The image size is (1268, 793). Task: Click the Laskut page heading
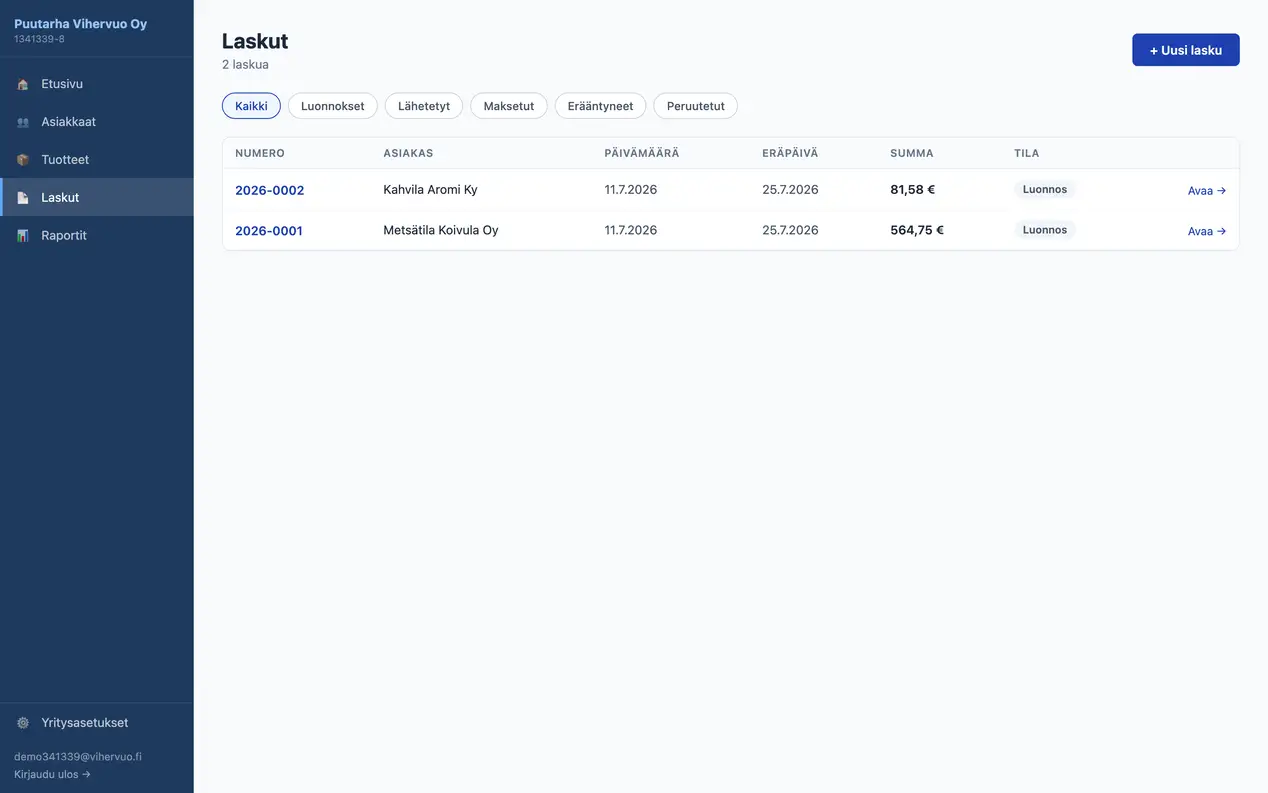coord(255,41)
